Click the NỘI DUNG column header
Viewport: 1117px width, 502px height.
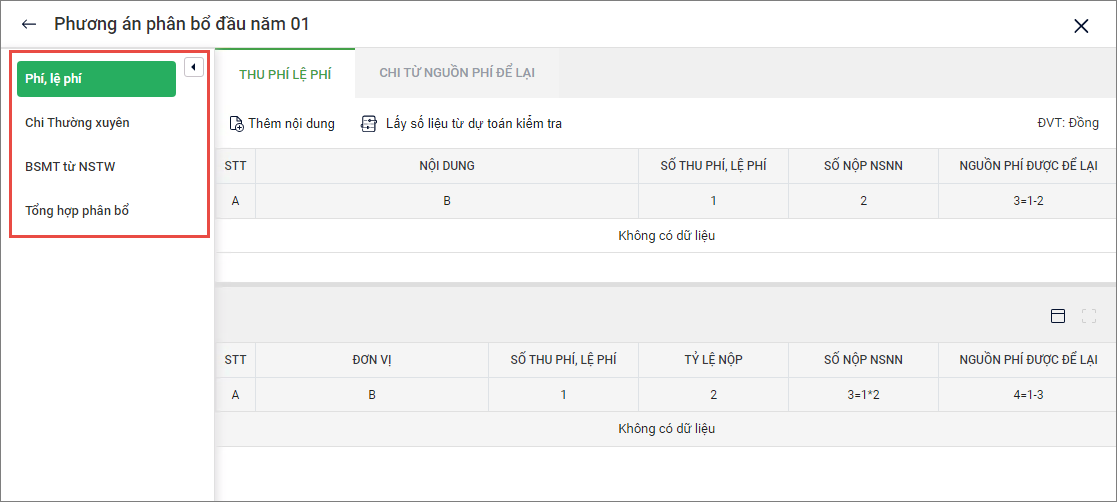click(447, 166)
